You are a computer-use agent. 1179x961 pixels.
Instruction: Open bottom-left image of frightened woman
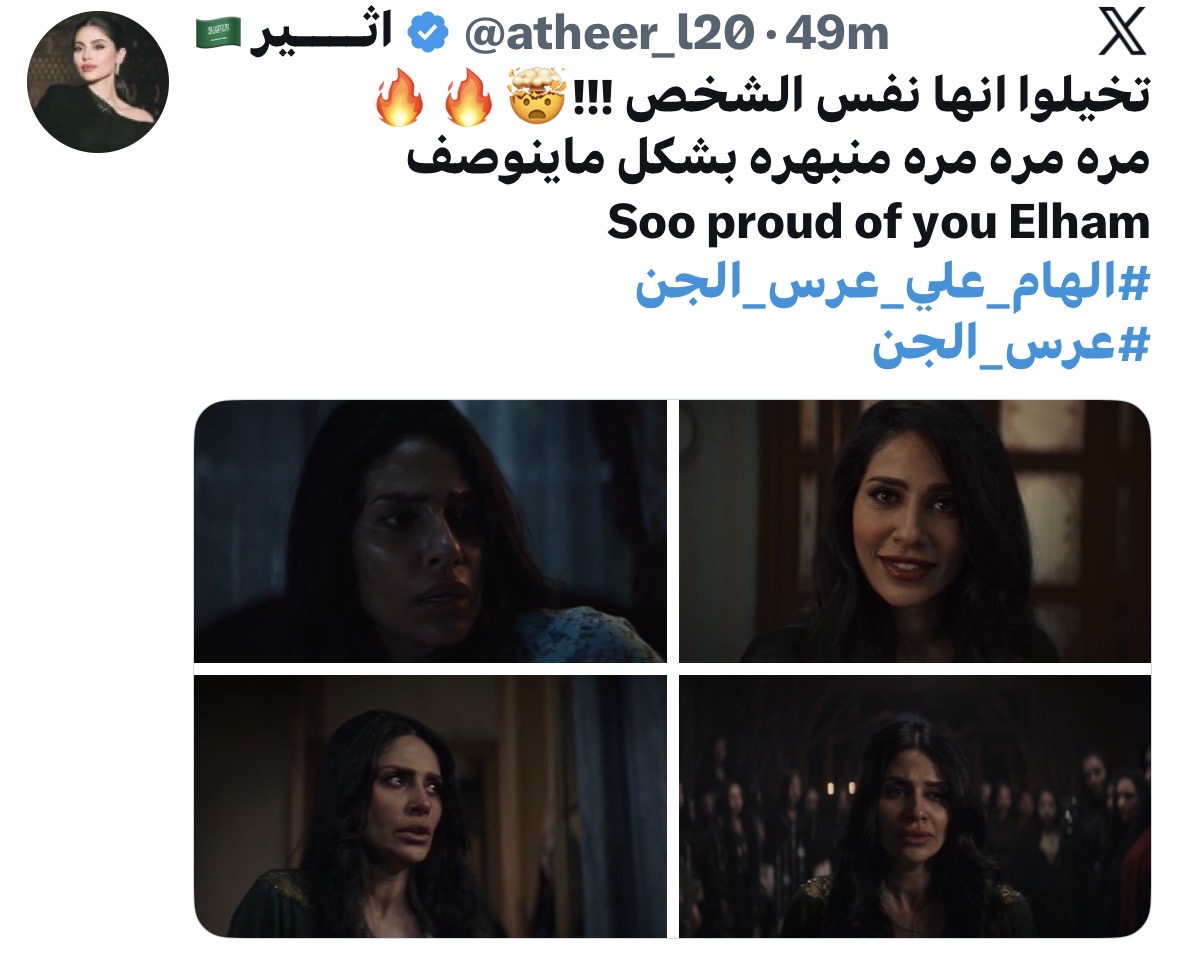[x=430, y=806]
